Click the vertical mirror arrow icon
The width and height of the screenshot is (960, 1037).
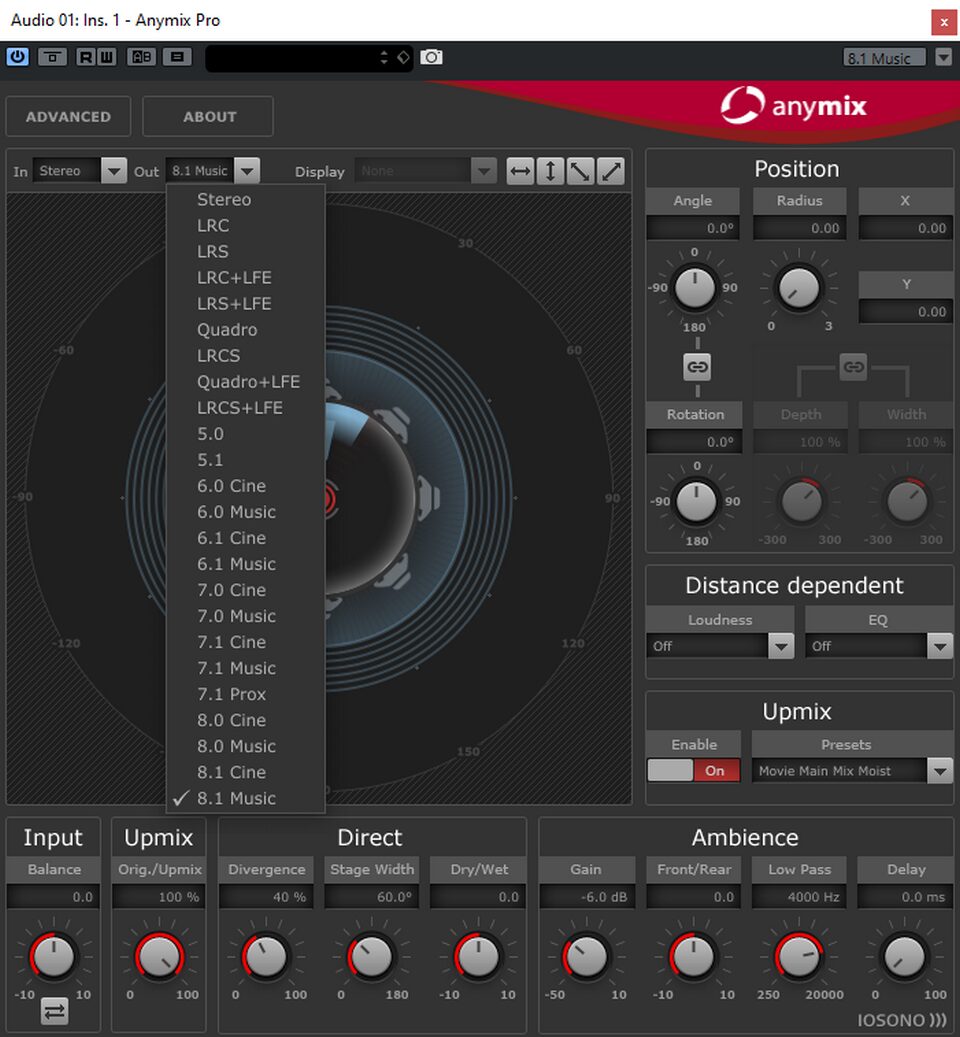pos(550,171)
